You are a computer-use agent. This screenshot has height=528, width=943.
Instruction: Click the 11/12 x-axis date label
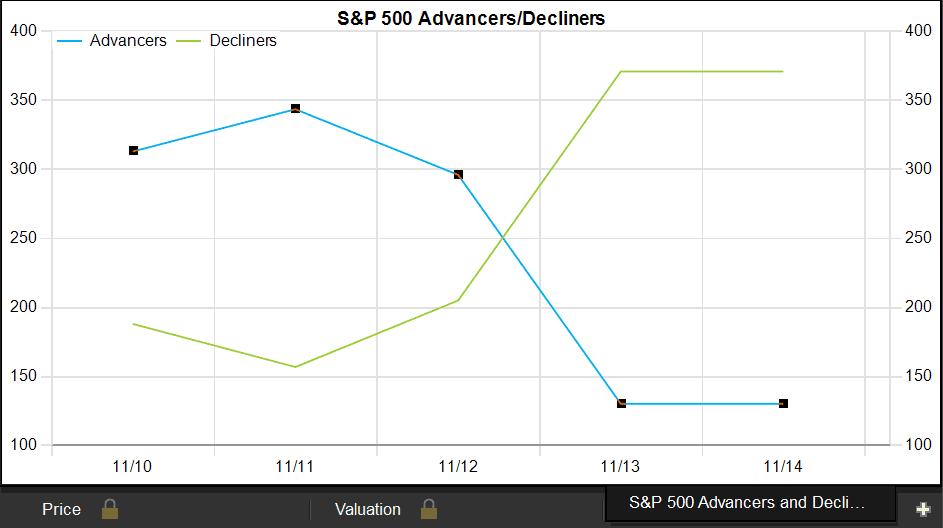click(458, 466)
